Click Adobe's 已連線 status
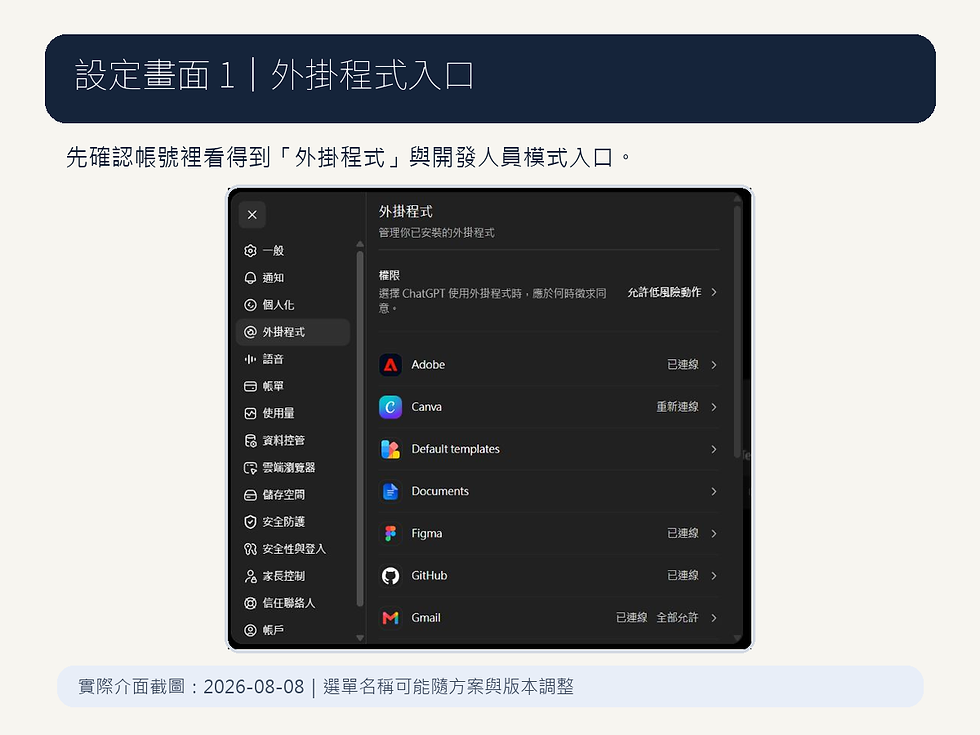Viewport: 980px width, 735px height. pos(682,364)
